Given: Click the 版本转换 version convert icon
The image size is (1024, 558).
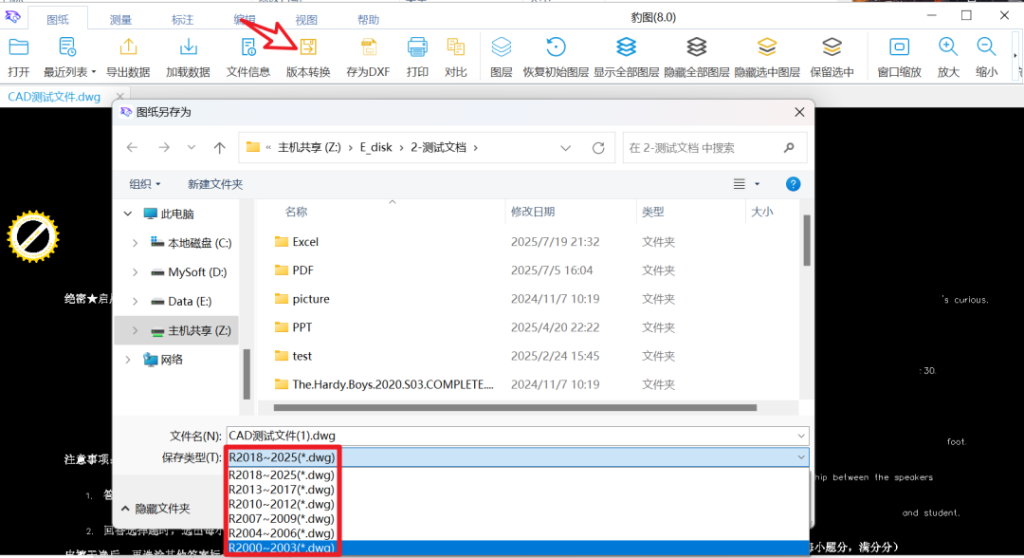Looking at the screenshot, I should (308, 47).
